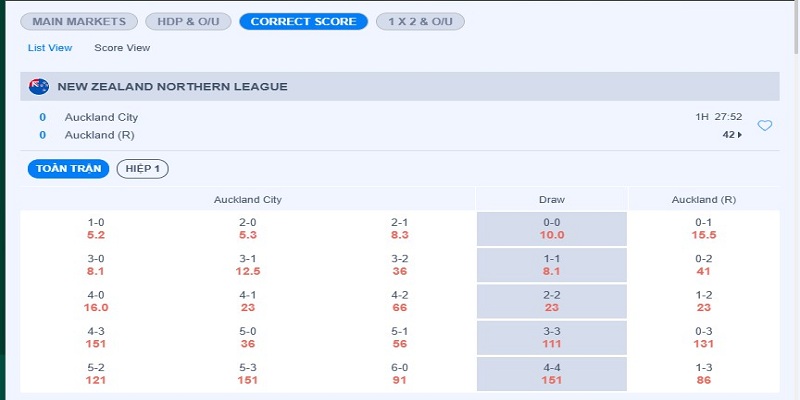Screen dimensions: 800x400
Task: Click the New Zealand flag icon
Action: point(40,86)
